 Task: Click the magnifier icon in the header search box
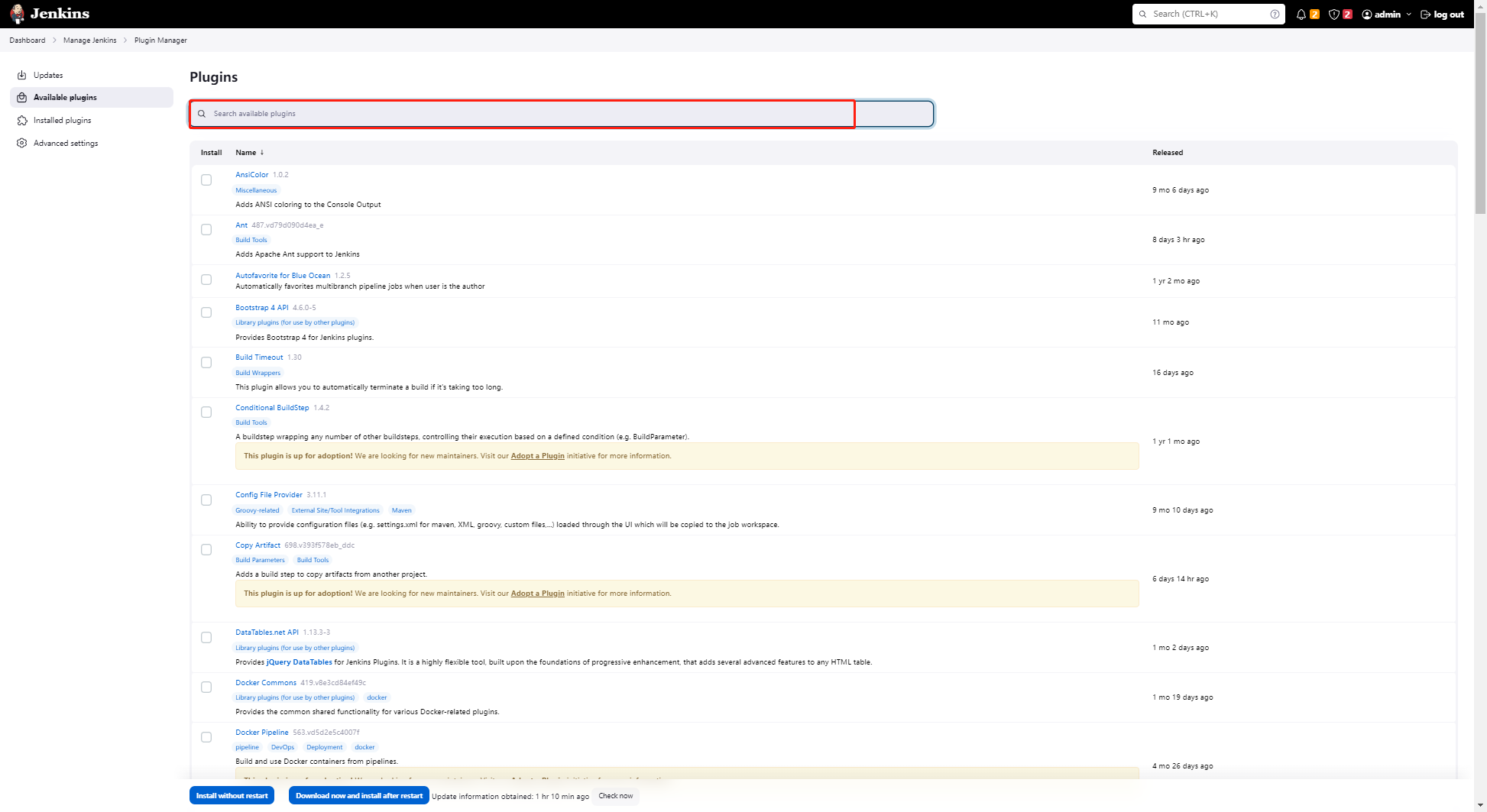[x=1143, y=14]
